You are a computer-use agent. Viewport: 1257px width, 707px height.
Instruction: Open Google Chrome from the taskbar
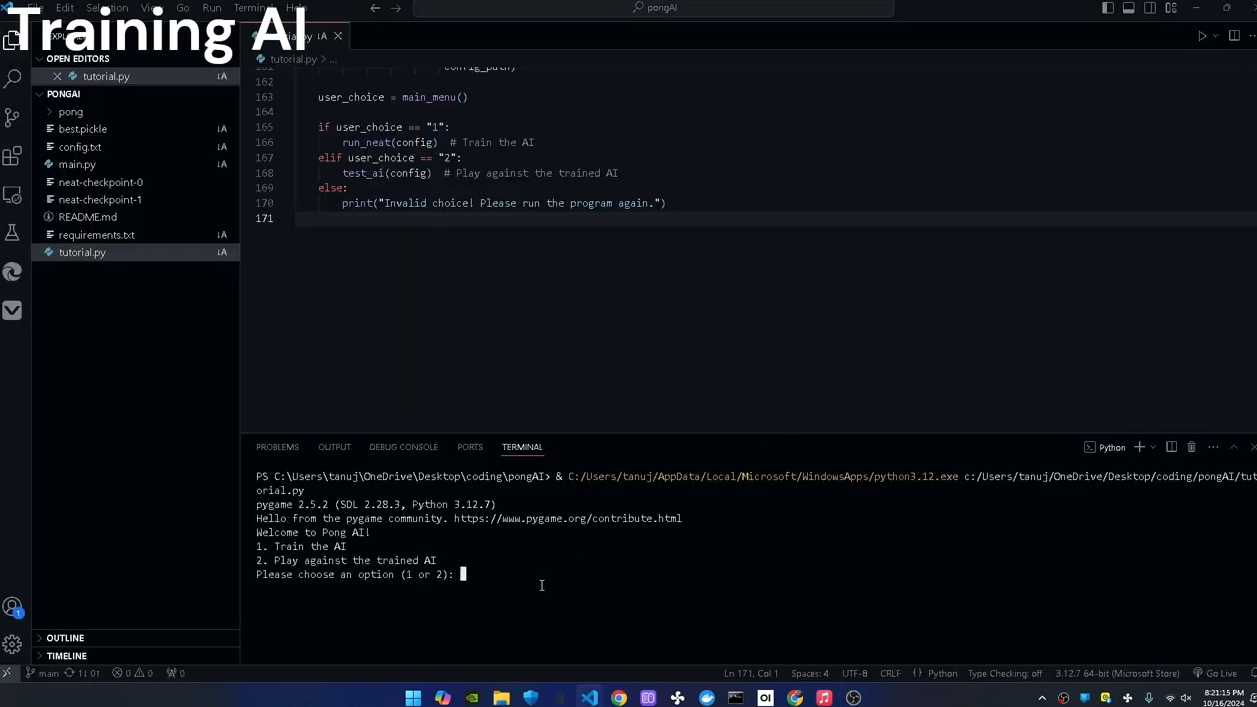(619, 698)
